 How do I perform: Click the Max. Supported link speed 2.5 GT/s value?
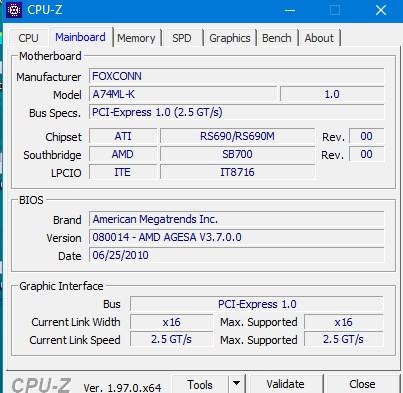click(x=344, y=339)
